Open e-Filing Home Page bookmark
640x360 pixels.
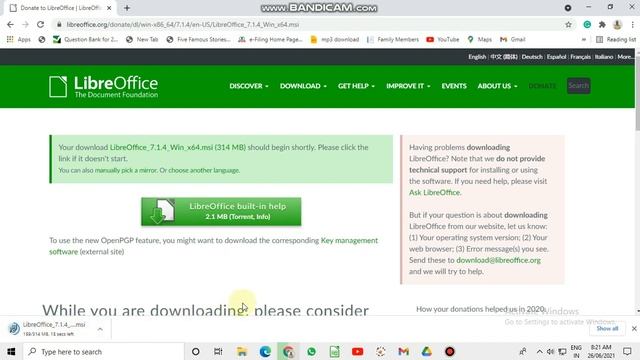coord(270,40)
